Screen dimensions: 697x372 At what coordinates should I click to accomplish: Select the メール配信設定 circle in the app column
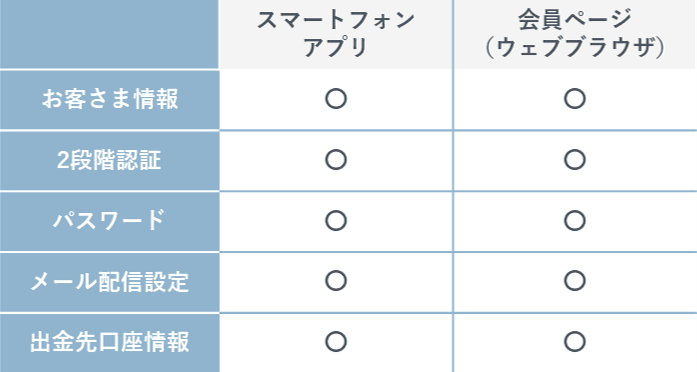(x=336, y=281)
